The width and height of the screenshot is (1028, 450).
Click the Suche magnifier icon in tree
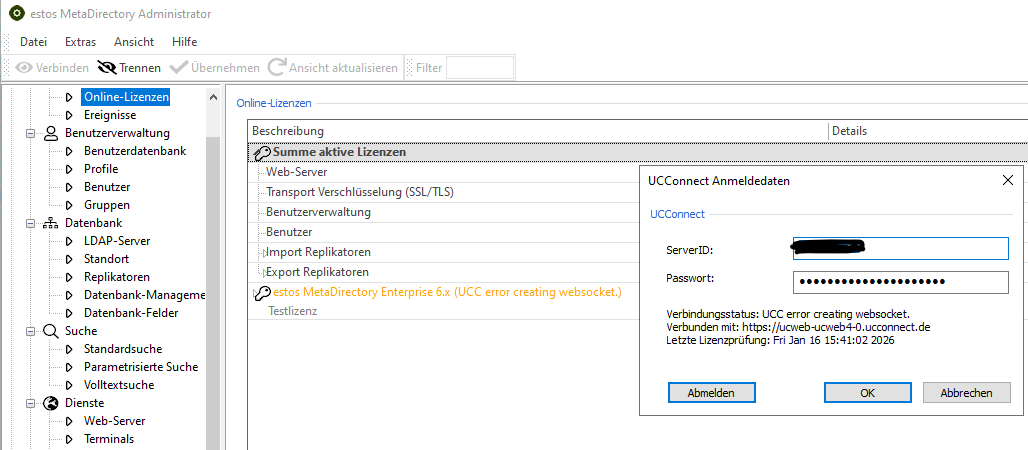click(x=51, y=331)
